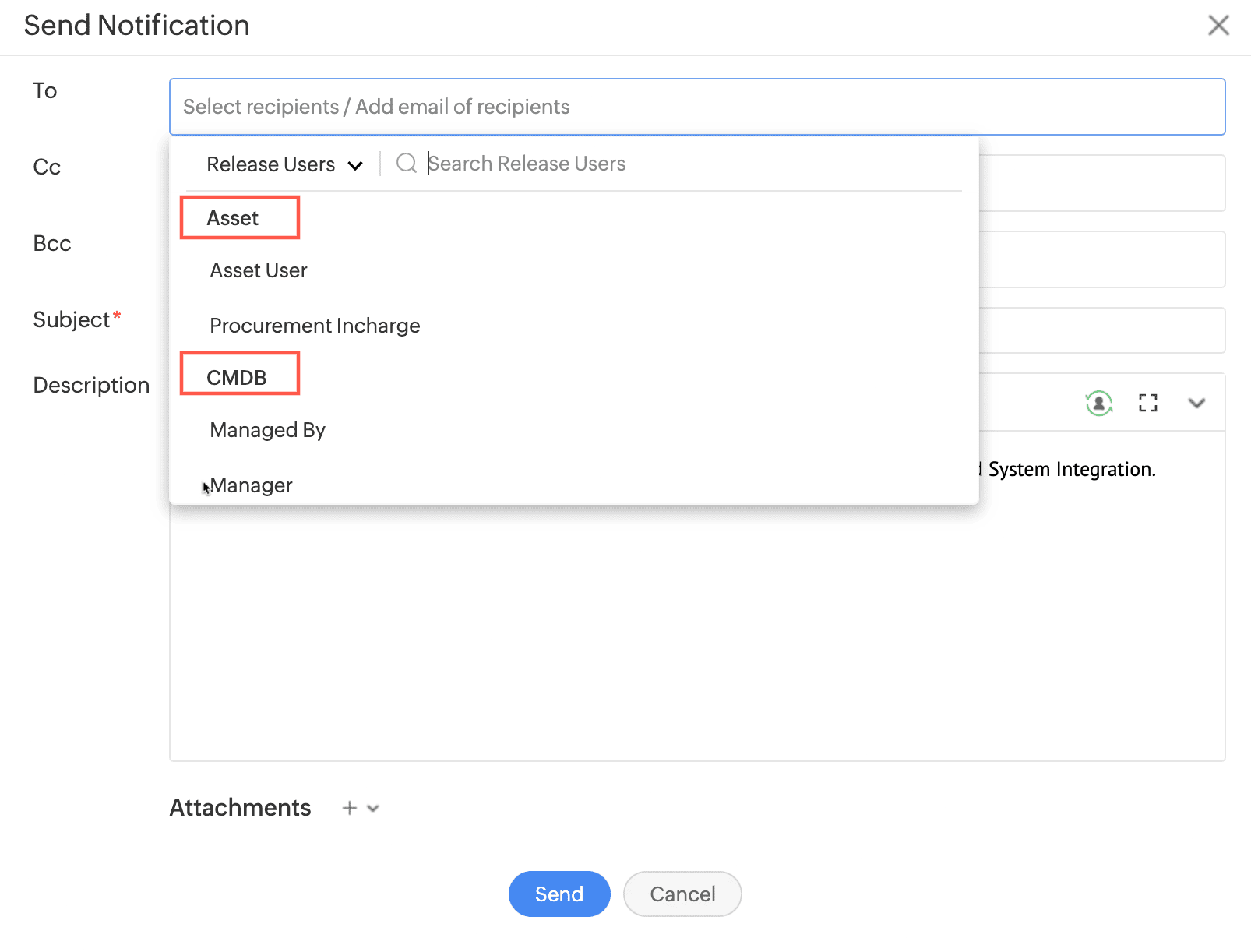
Task: Focus the To recipients field
Action: [x=696, y=107]
